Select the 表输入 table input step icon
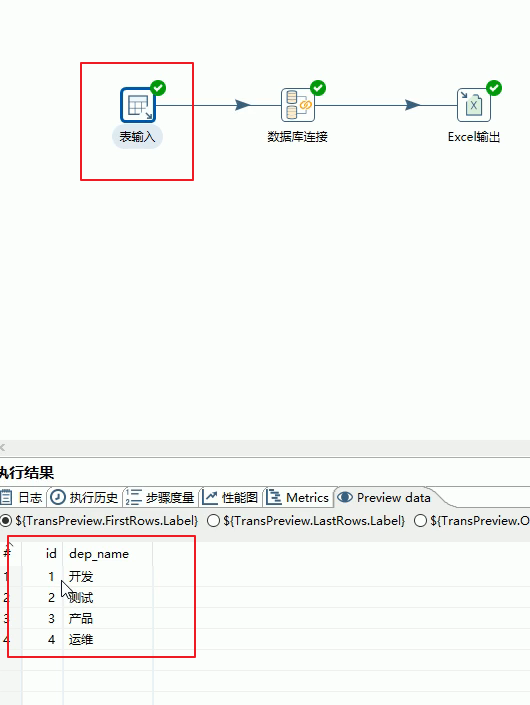Image resolution: width=530 pixels, height=705 pixels. point(138,105)
